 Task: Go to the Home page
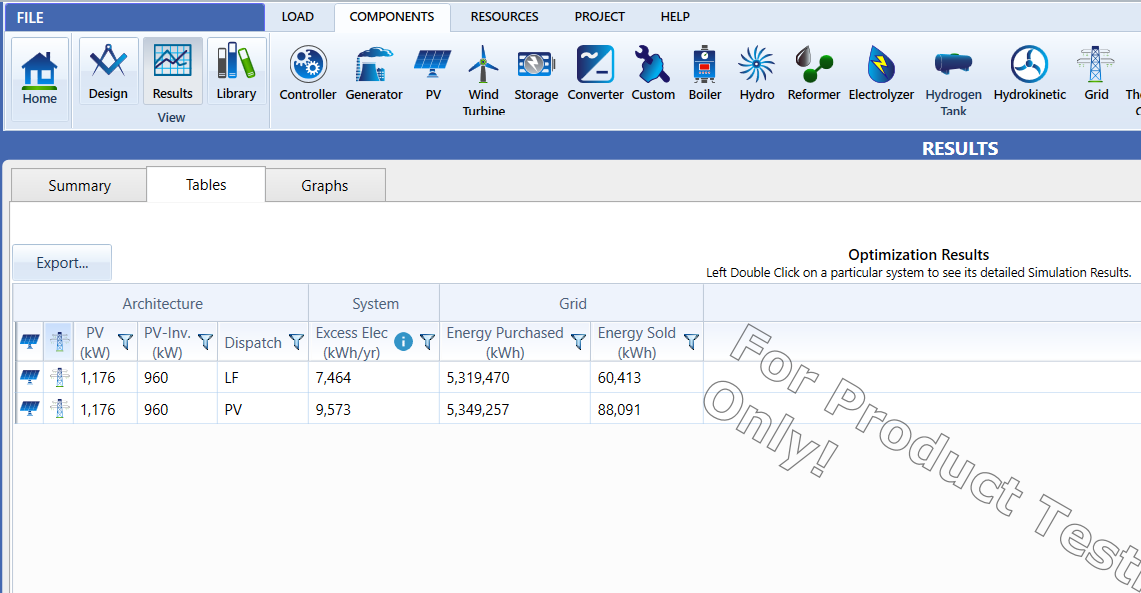40,80
